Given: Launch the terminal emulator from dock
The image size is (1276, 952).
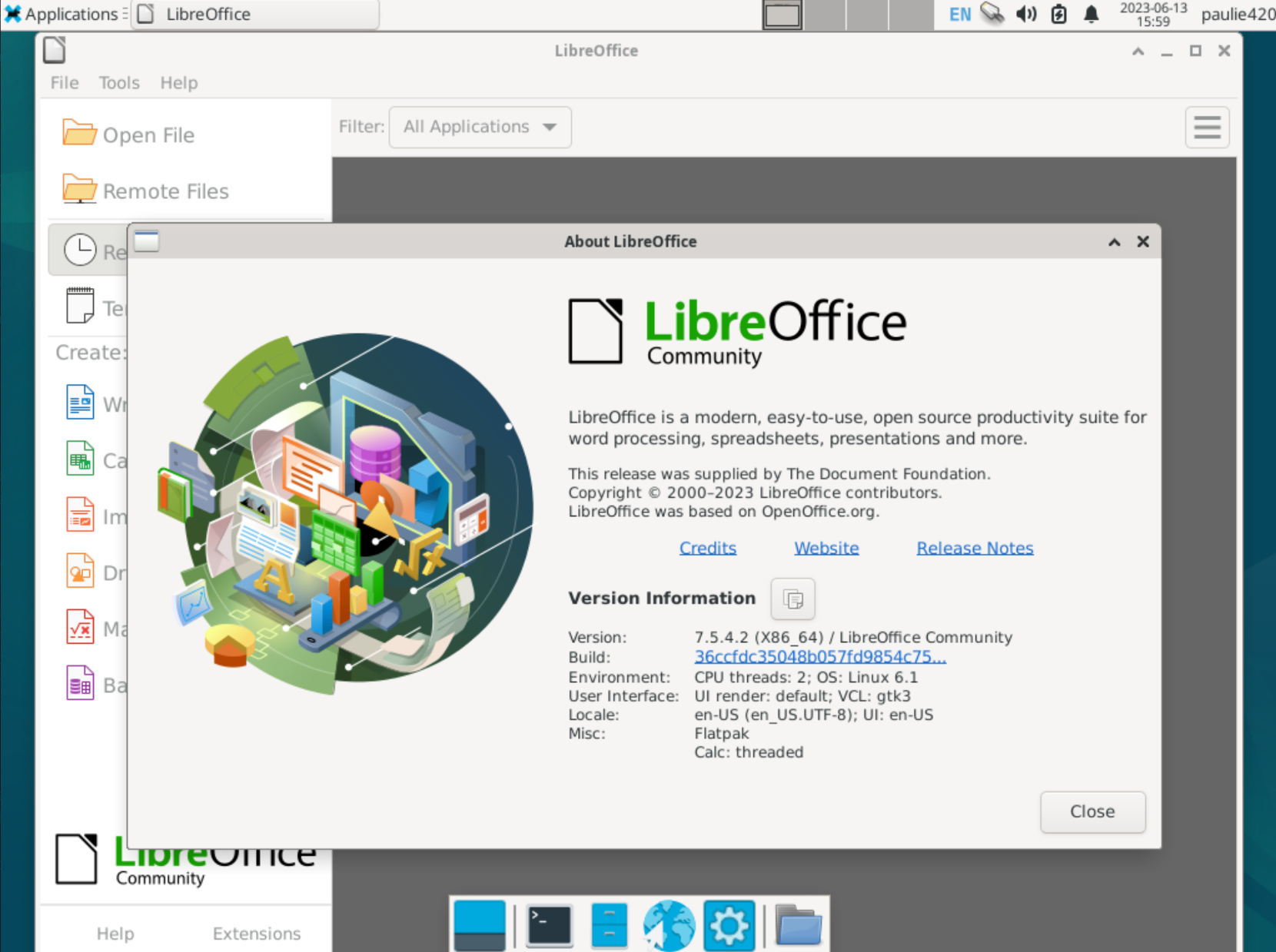Looking at the screenshot, I should 550,925.
